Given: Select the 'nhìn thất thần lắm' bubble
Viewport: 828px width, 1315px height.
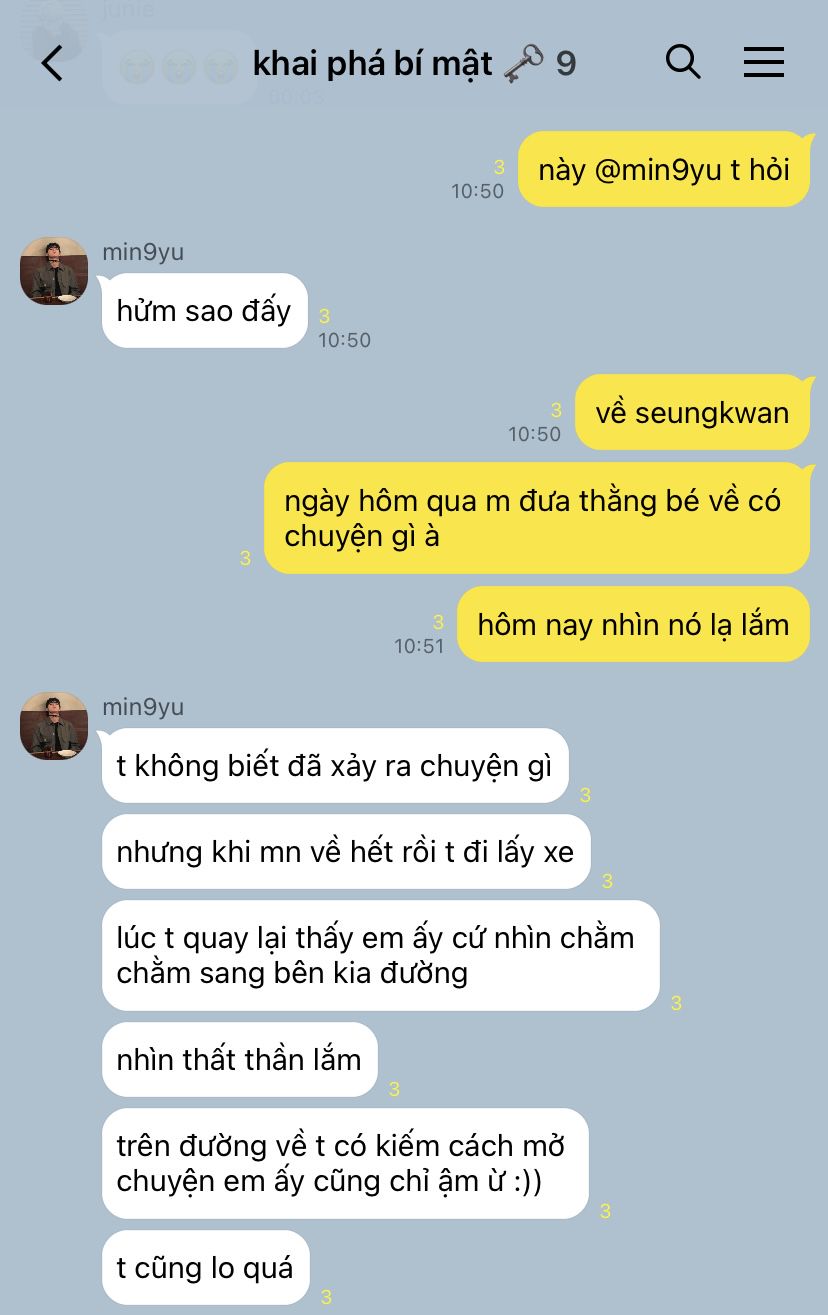Looking at the screenshot, I should point(240,1059).
